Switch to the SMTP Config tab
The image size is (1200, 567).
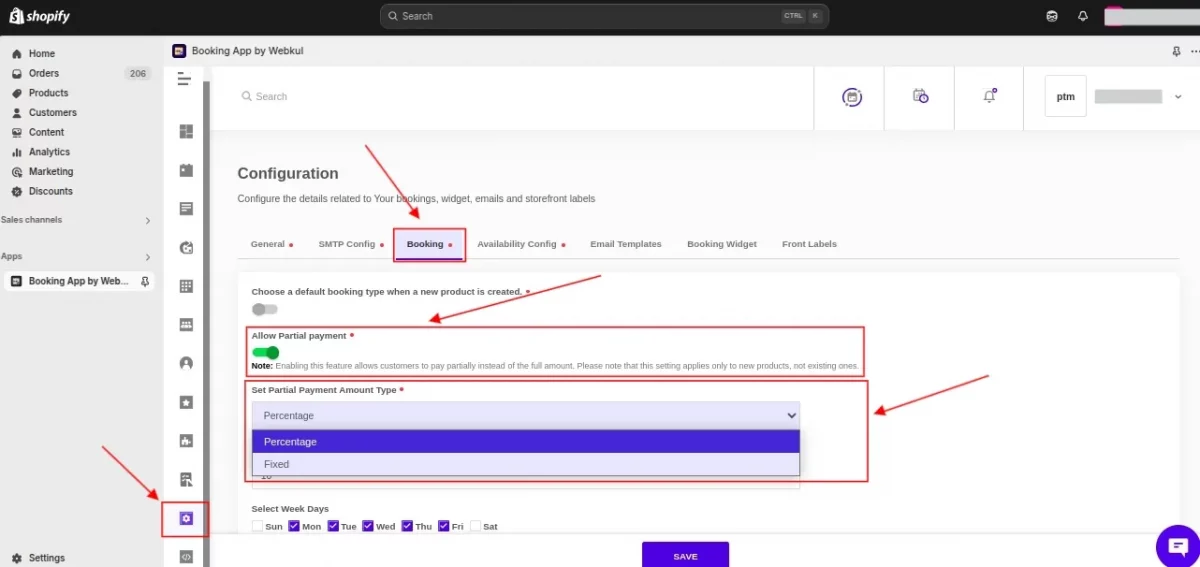click(349, 244)
